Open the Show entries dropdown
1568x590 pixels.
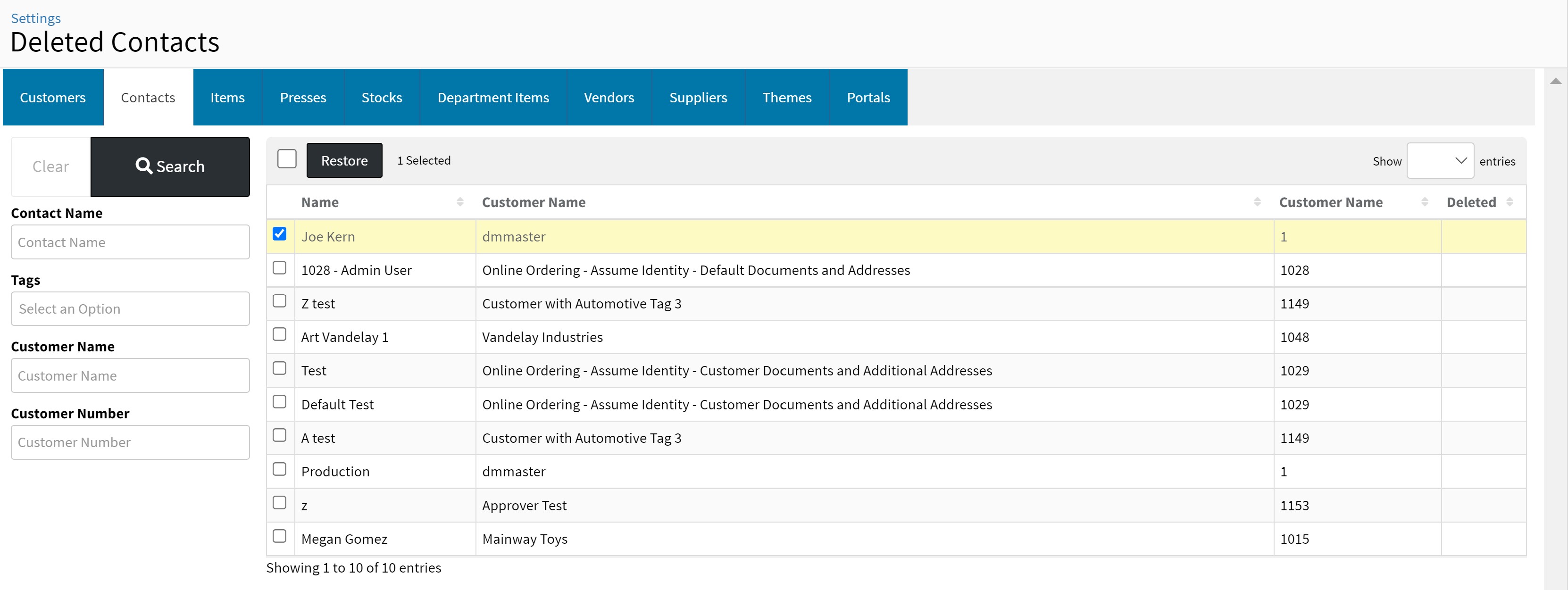[x=1440, y=161]
